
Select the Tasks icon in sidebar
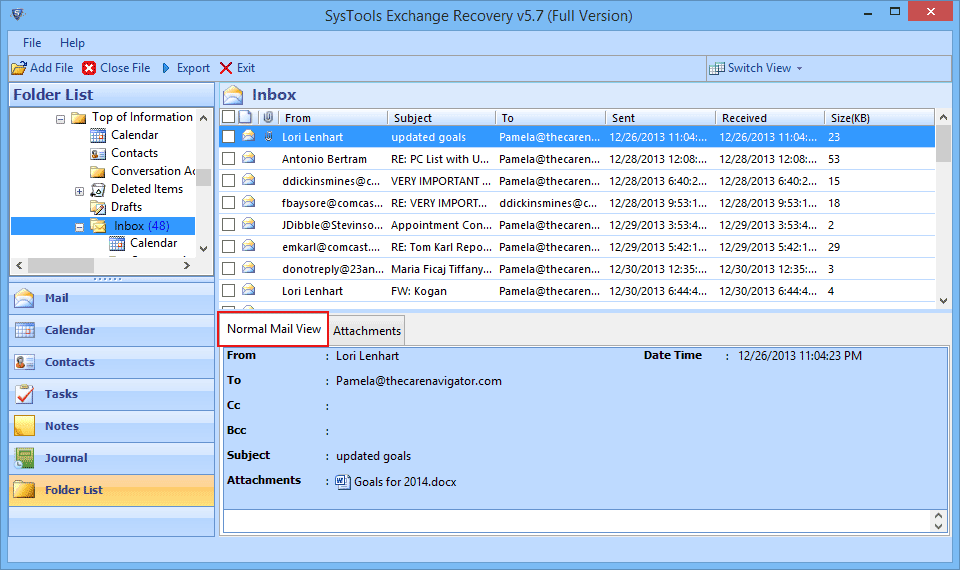(x=26, y=394)
